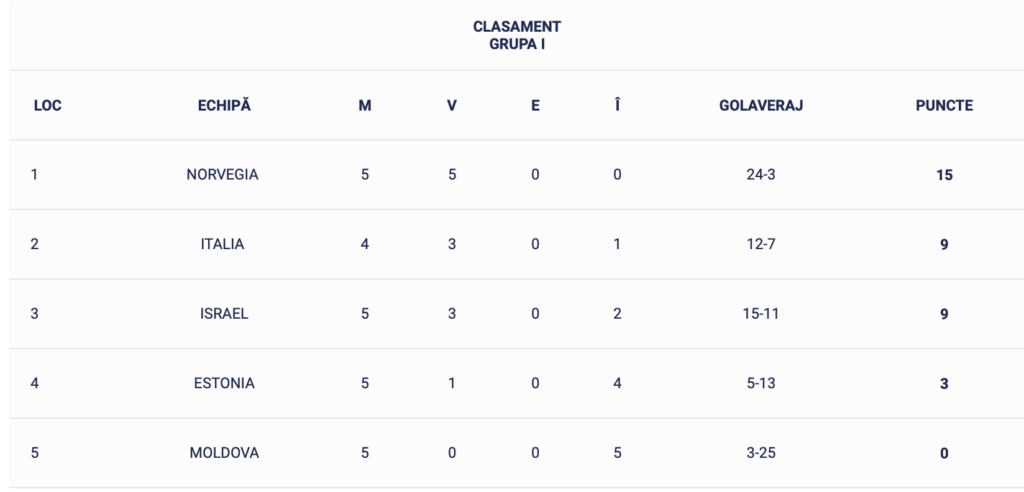Select the ECHIPĂ column header
This screenshot has height=492, width=1024.
[x=224, y=106]
